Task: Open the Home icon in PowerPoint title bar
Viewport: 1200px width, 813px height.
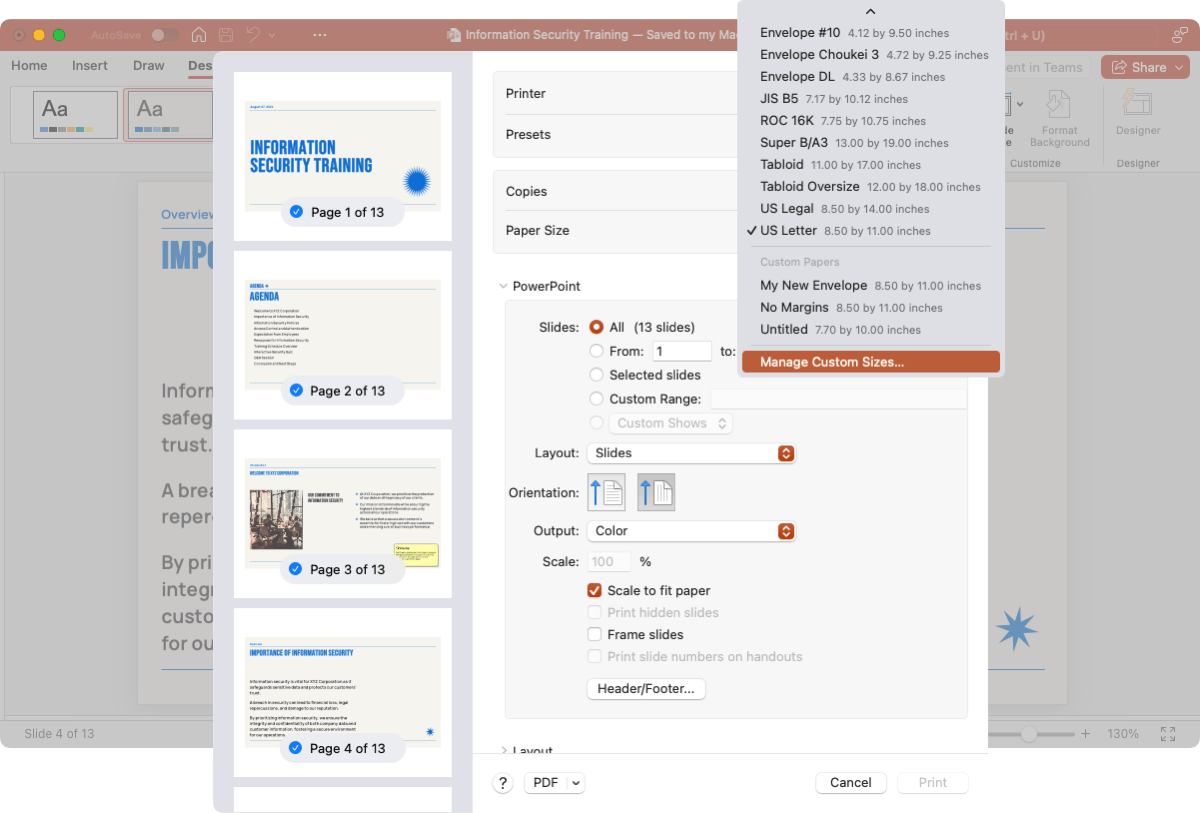Action: [199, 35]
